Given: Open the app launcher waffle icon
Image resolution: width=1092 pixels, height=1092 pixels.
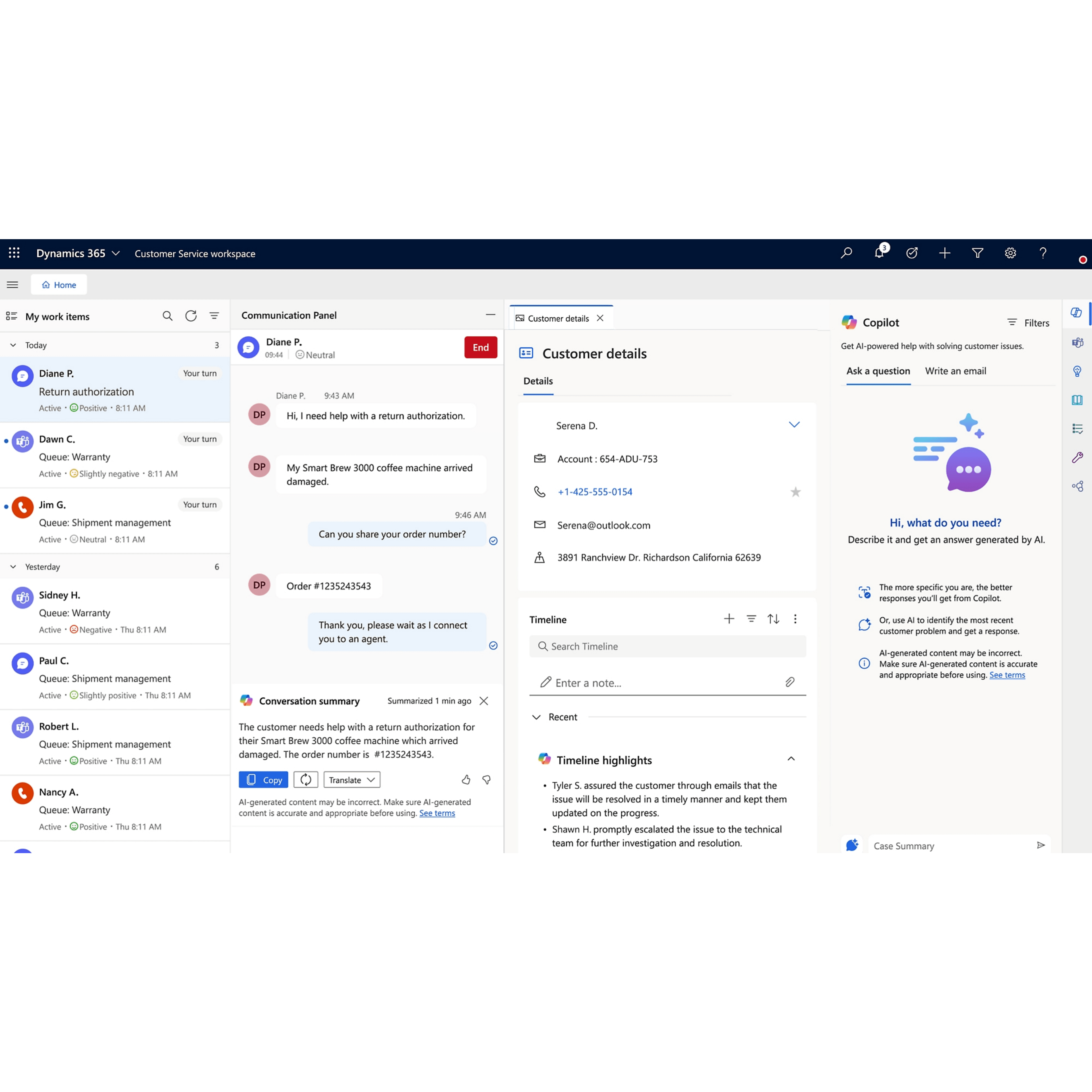Looking at the screenshot, I should [x=14, y=253].
